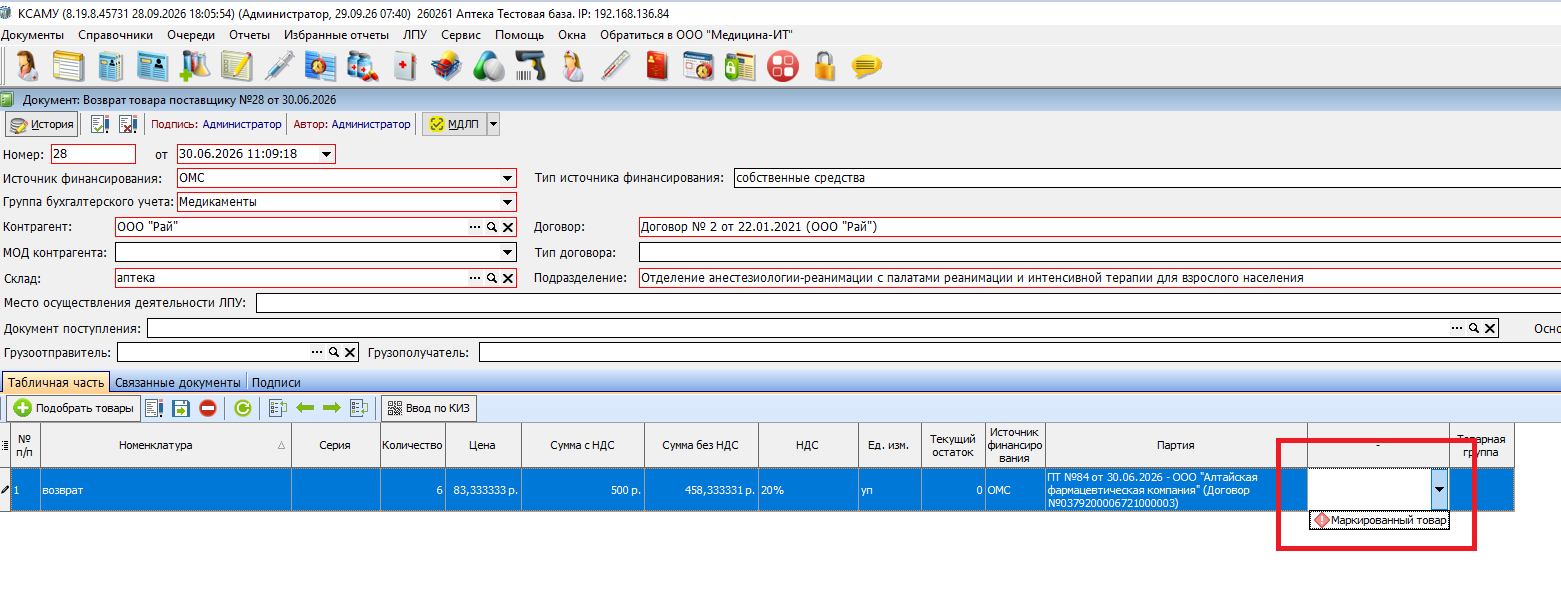This screenshot has width=1561, height=601.
Task: Search in the Контрагент field via magnifier
Action: click(492, 227)
